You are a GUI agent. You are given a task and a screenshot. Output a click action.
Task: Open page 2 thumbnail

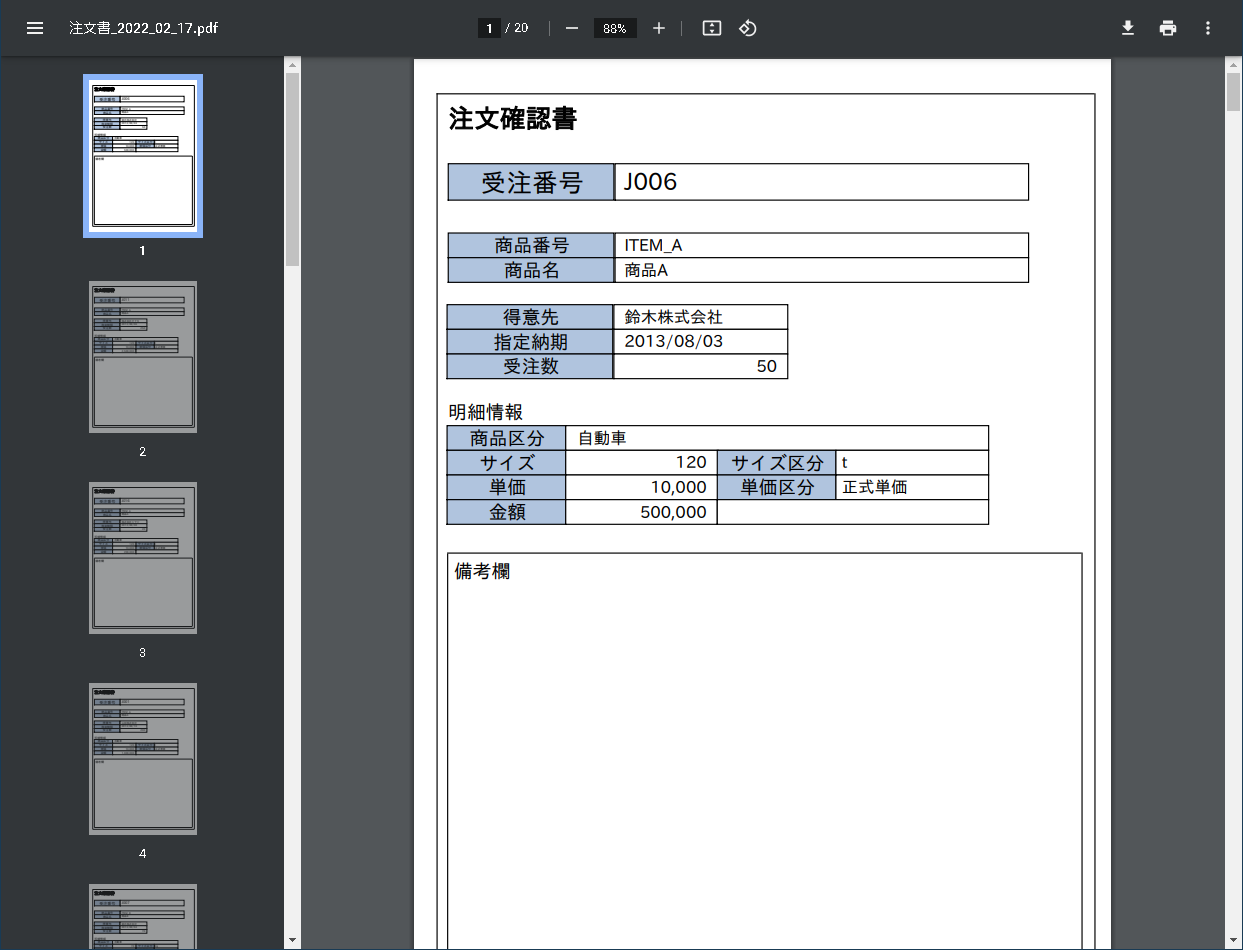[143, 357]
